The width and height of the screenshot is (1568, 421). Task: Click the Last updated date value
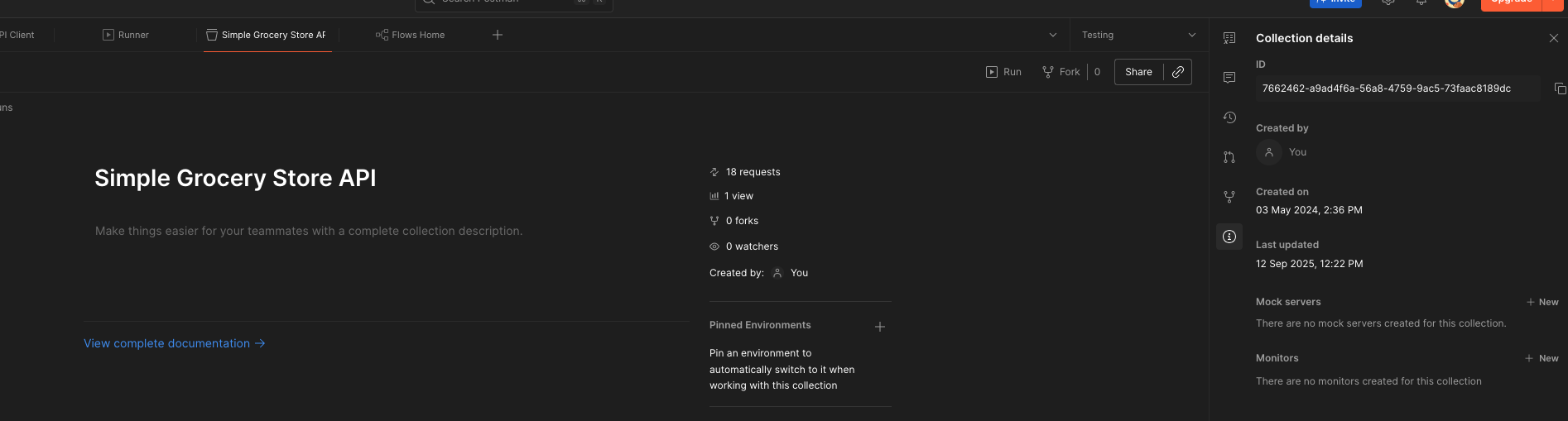1309,264
